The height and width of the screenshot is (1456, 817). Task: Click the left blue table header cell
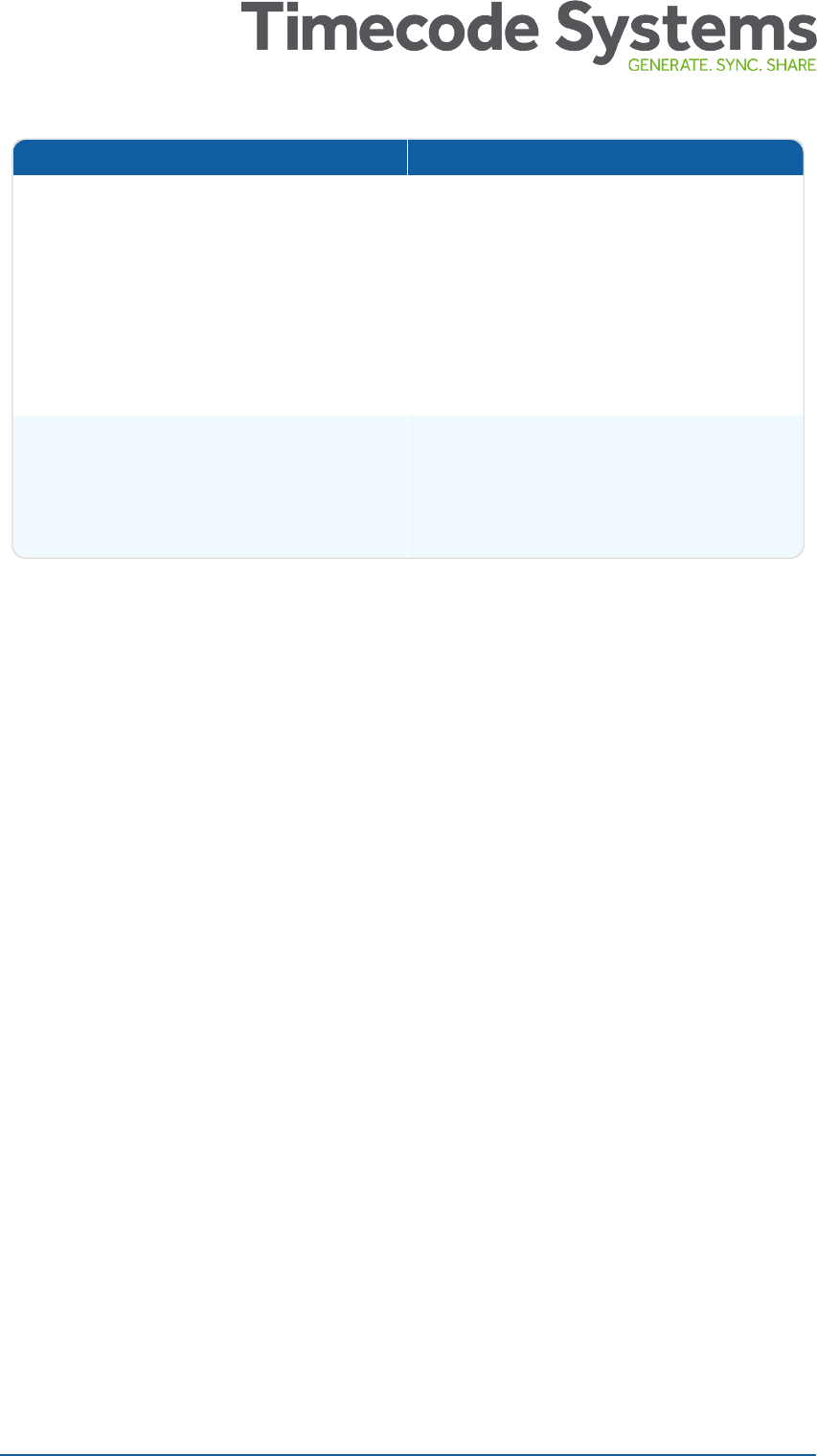(x=210, y=157)
